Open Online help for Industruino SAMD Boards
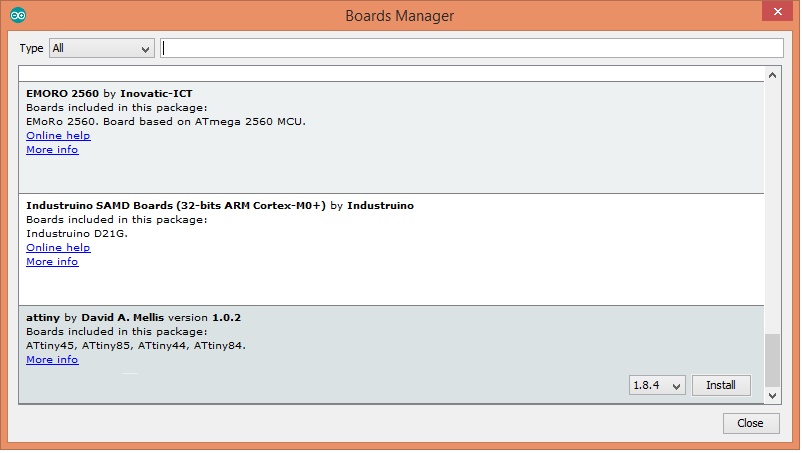The height and width of the screenshot is (453, 802). (58, 247)
